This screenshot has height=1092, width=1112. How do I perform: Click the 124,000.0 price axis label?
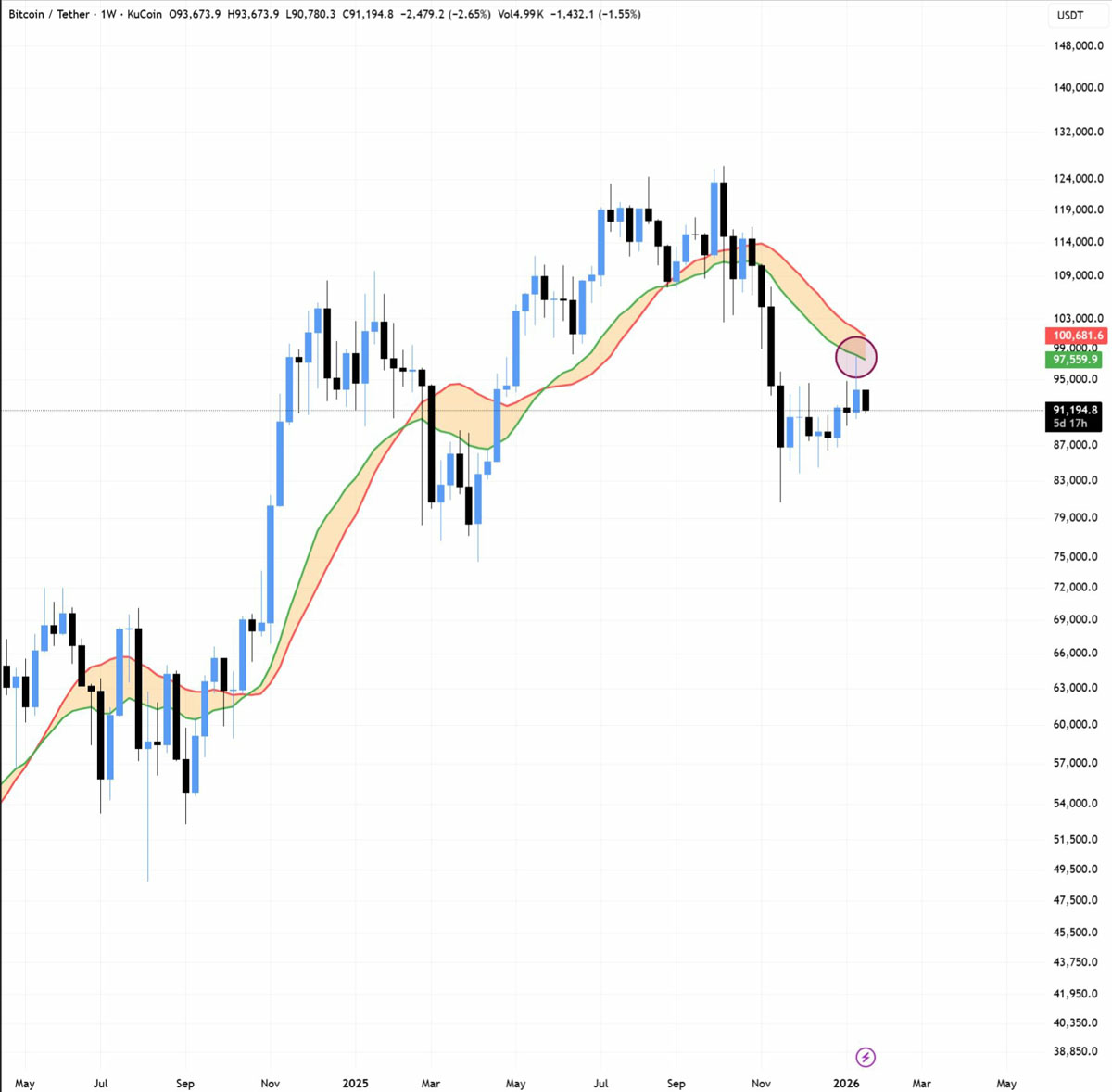coord(1077,179)
